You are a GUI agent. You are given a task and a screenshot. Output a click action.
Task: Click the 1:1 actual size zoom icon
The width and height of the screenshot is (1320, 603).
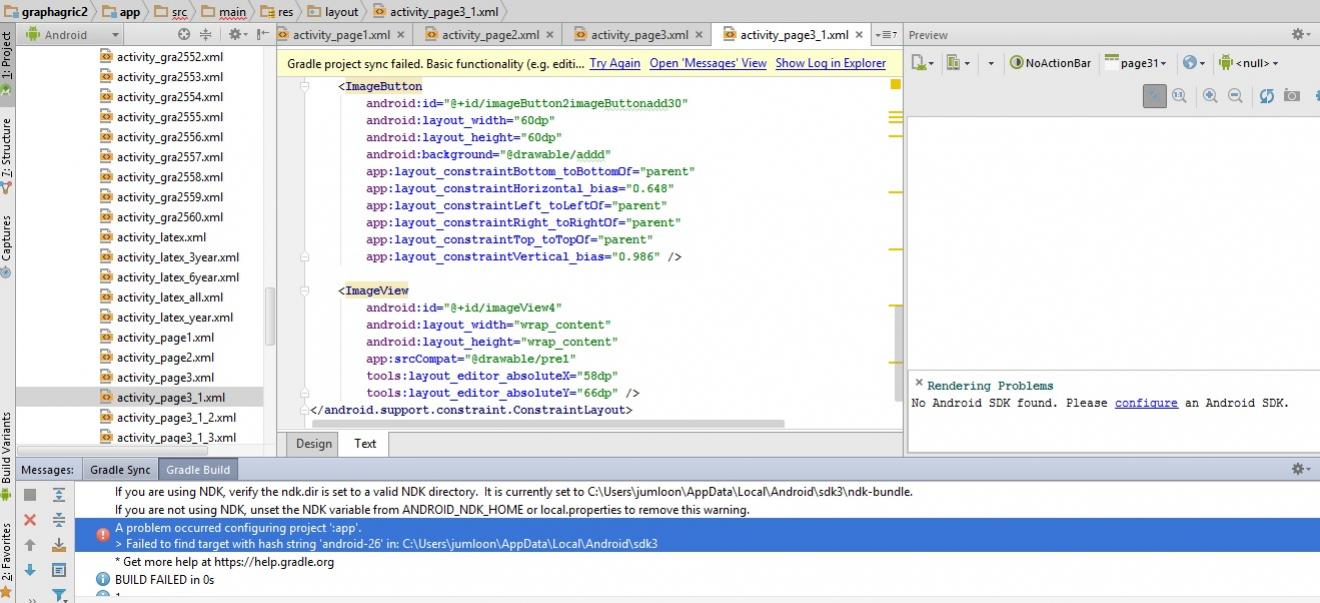(1179, 95)
